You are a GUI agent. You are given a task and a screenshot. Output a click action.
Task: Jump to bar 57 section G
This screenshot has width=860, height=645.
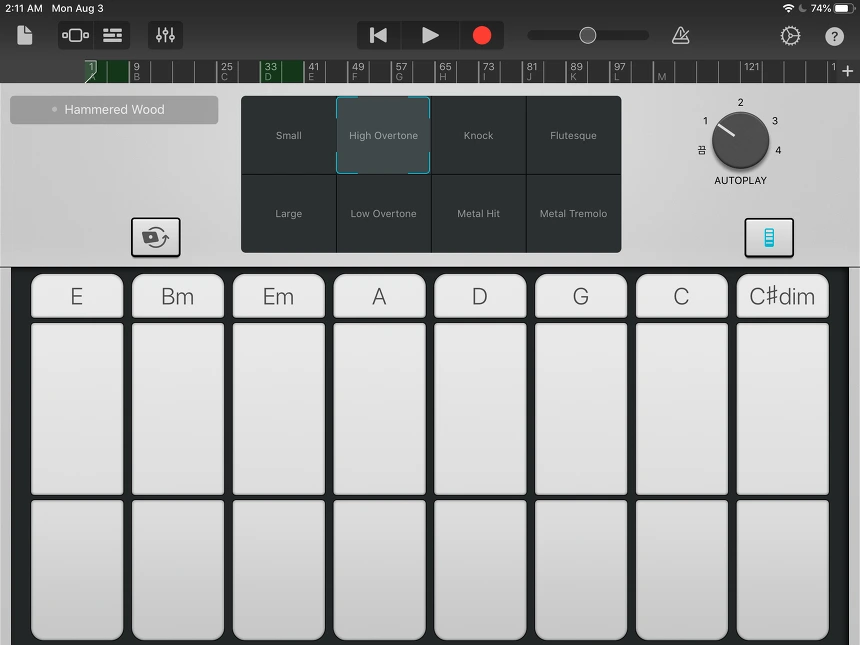click(x=401, y=71)
